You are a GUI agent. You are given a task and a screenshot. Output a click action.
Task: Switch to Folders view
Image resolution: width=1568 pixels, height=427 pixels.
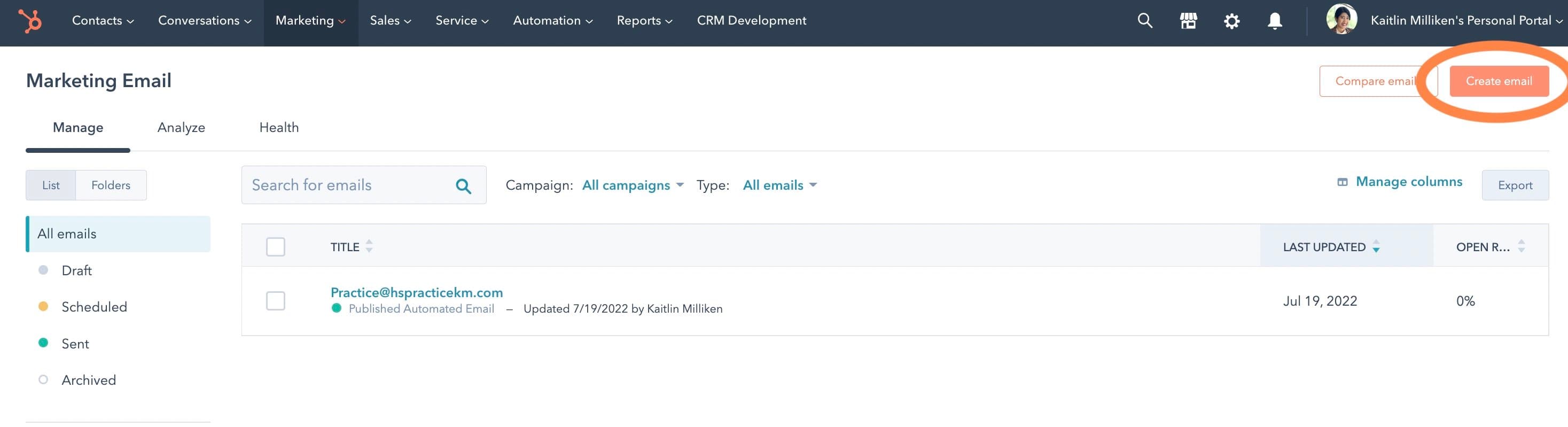pos(111,185)
